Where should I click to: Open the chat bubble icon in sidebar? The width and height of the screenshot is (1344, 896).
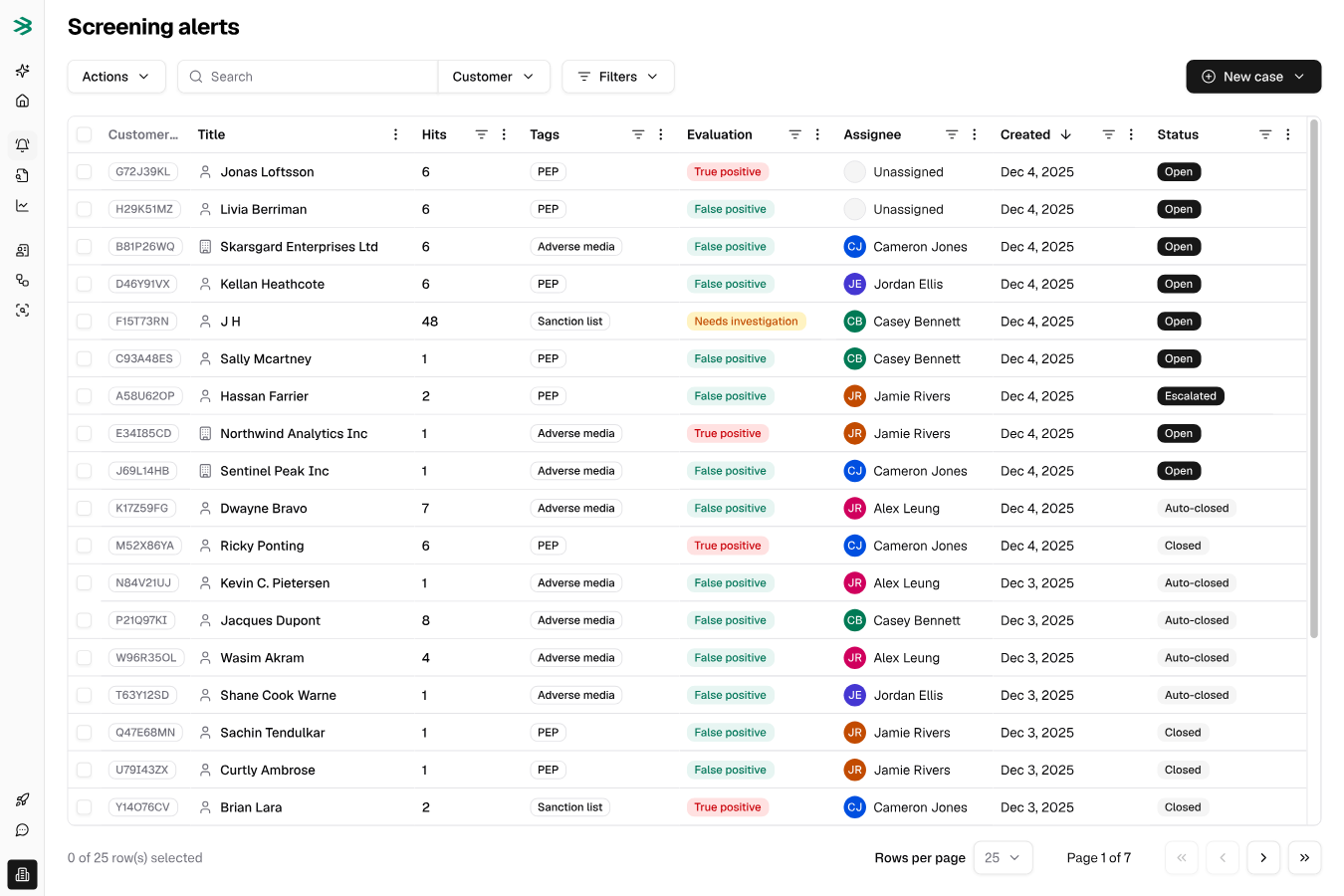point(22,830)
